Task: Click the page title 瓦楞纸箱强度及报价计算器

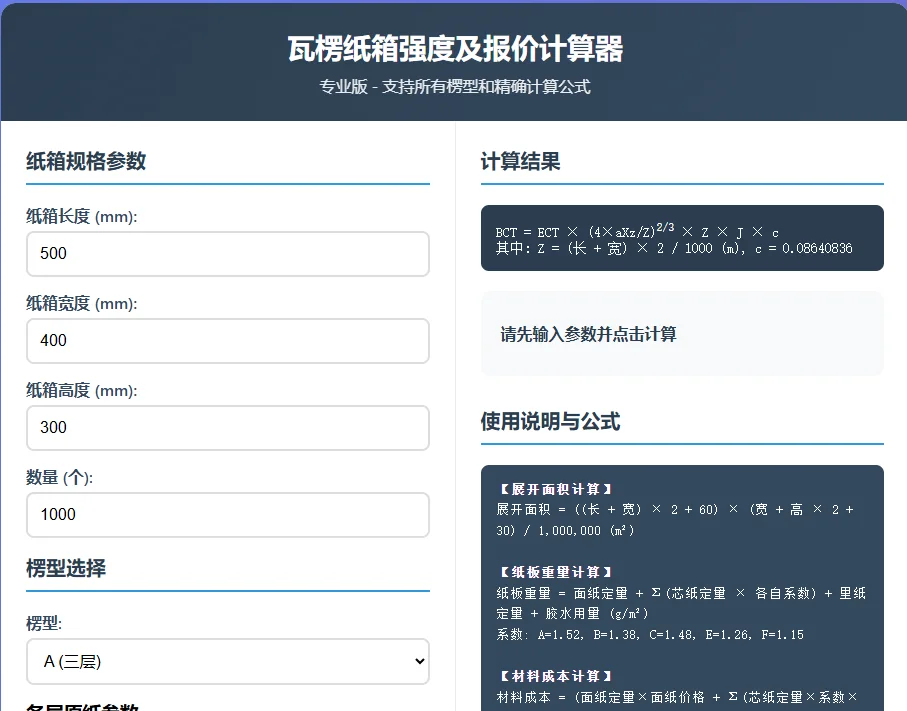Action: 455,49
